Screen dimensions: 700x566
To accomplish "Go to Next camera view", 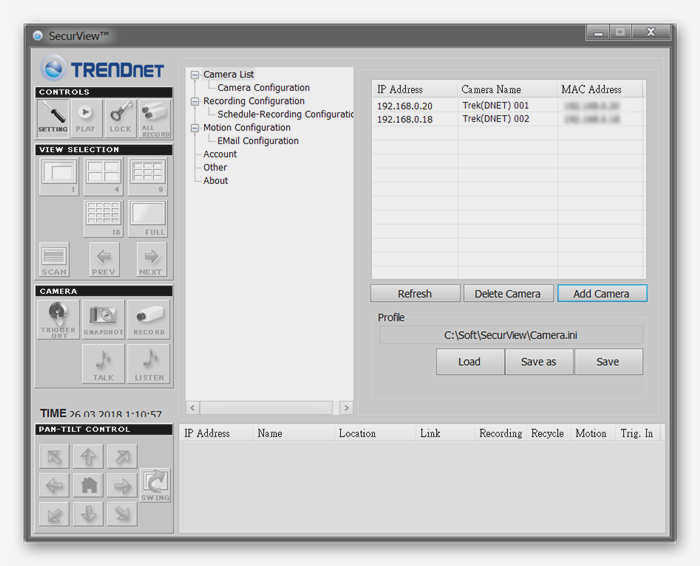I will tap(151, 259).
